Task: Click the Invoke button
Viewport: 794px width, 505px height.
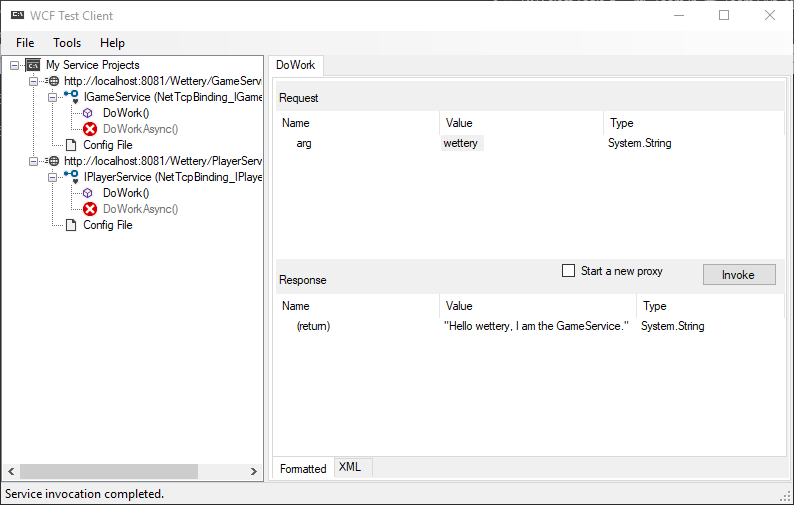Action: click(x=739, y=275)
